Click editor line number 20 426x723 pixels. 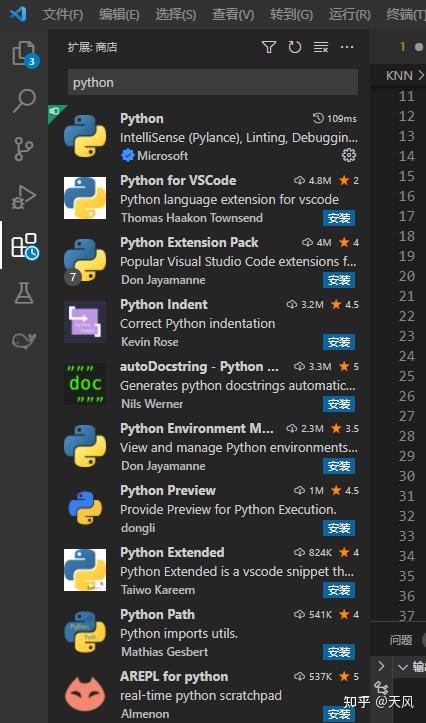407,276
